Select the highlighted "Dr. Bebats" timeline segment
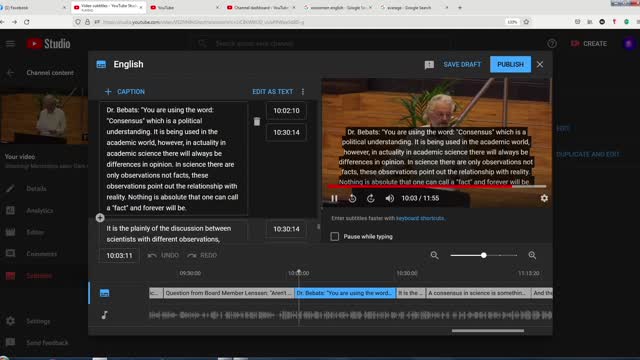Viewport: 640px width, 360px height. (345, 293)
